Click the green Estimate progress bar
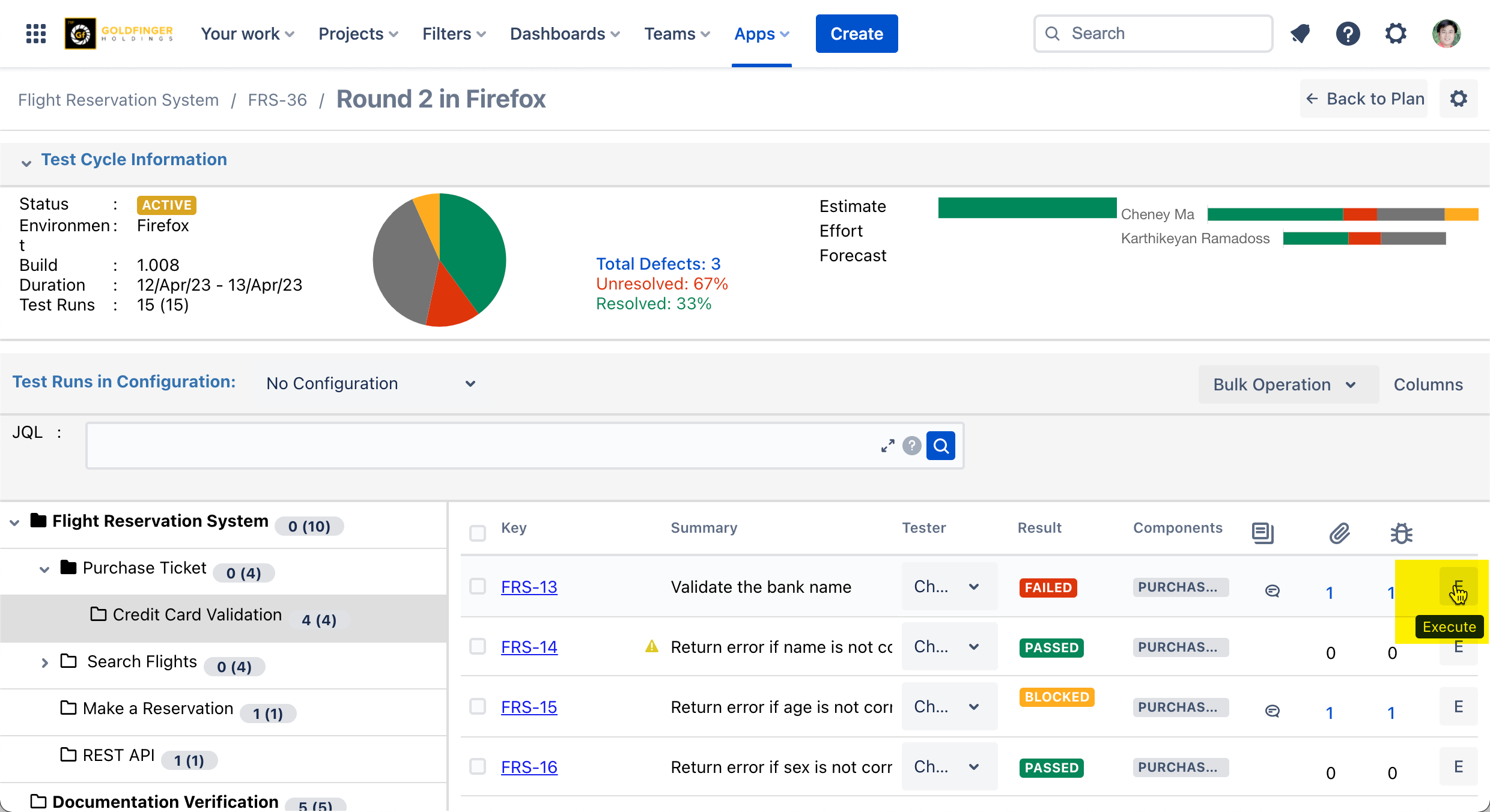1490x812 pixels. 1027,208
